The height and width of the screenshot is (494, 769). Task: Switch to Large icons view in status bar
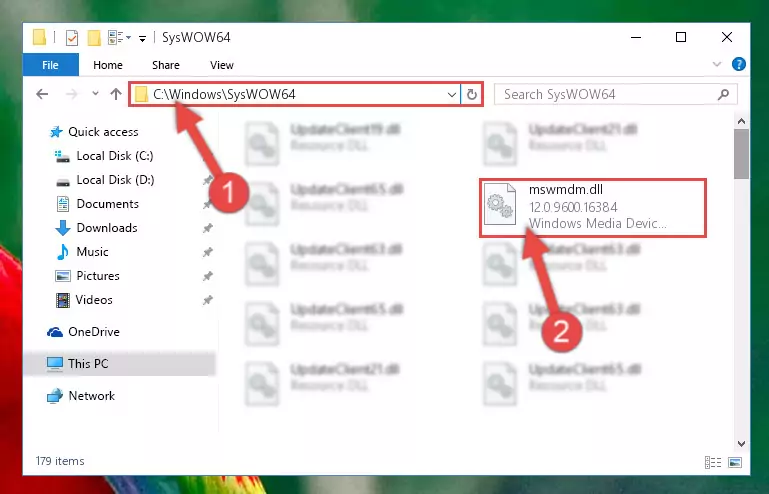point(735,462)
